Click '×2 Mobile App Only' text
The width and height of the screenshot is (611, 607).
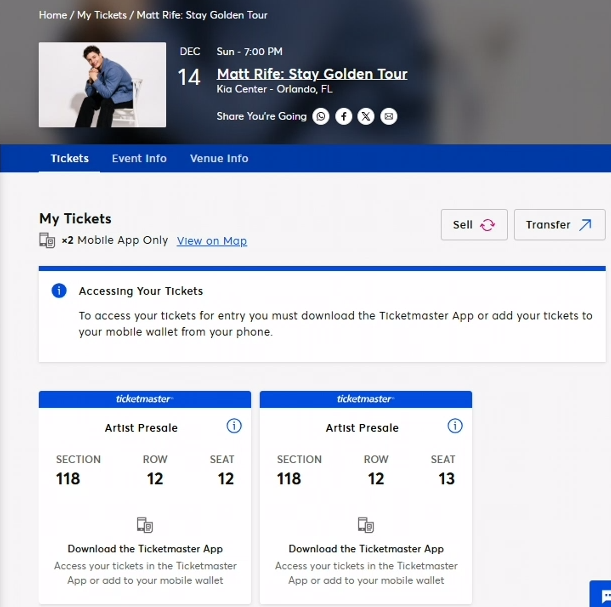[115, 240]
